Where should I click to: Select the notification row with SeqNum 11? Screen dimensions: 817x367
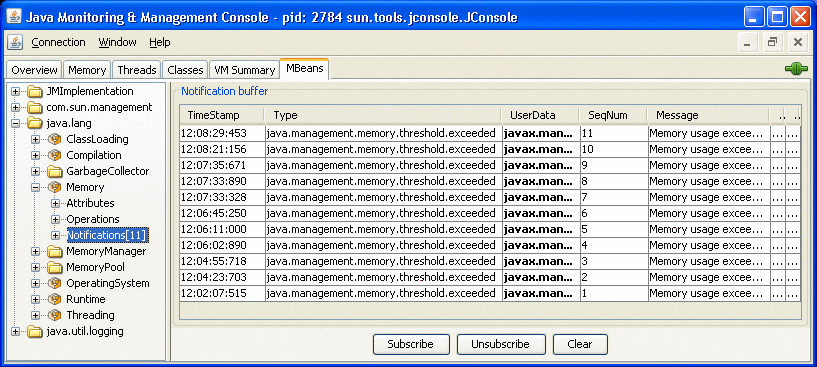[x=490, y=133]
